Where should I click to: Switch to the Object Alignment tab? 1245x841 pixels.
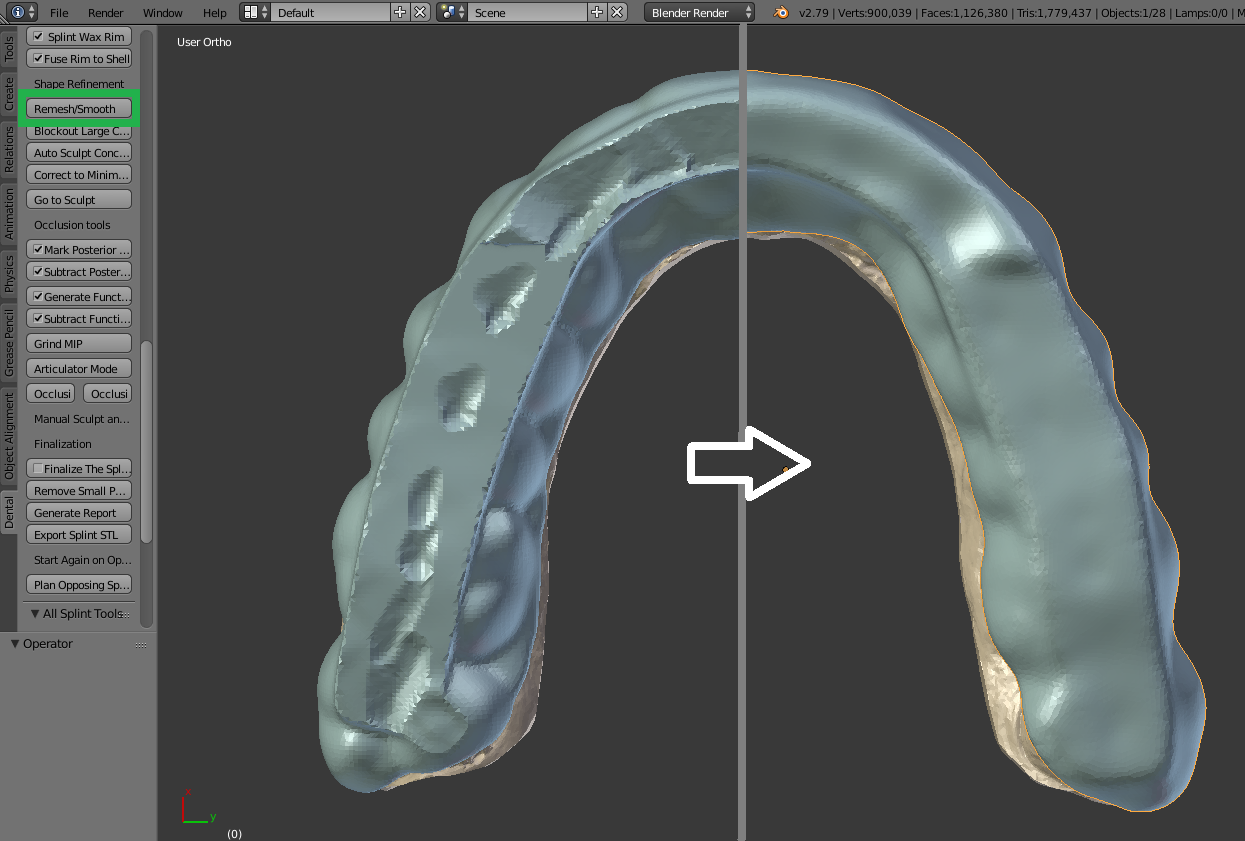tap(9, 436)
